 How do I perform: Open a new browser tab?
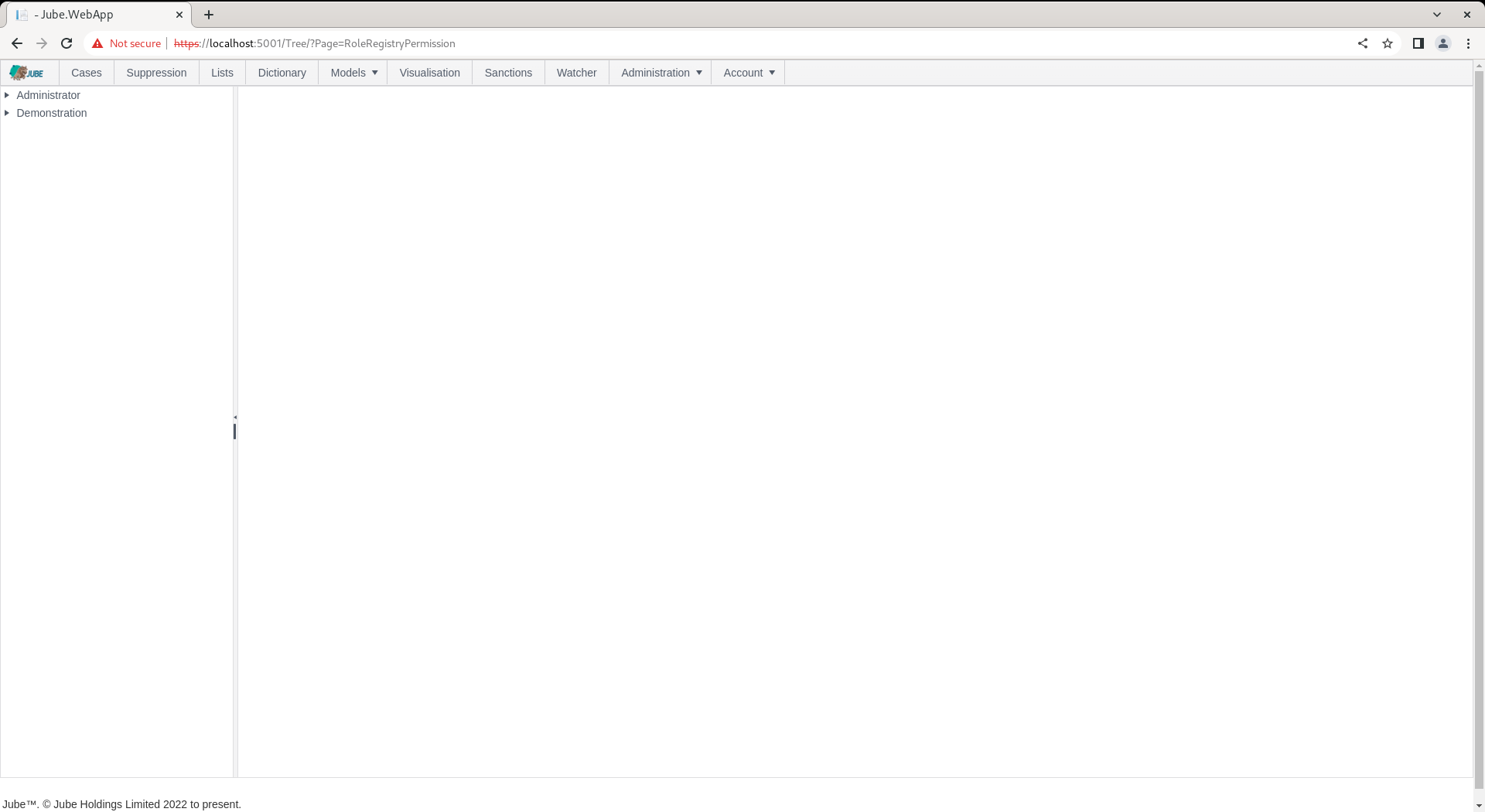click(209, 15)
